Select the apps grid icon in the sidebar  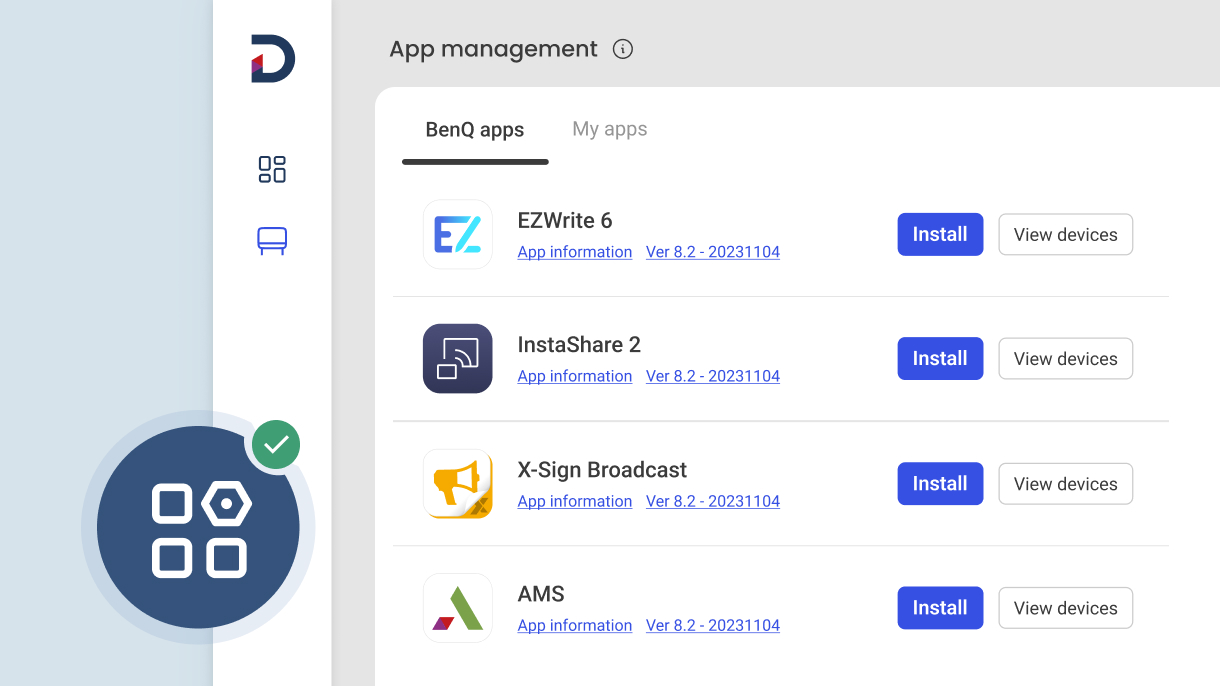click(x=271, y=170)
